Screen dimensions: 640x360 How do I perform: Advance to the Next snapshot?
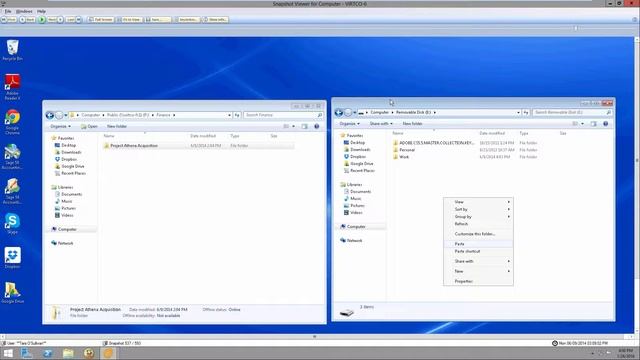coord(55,20)
